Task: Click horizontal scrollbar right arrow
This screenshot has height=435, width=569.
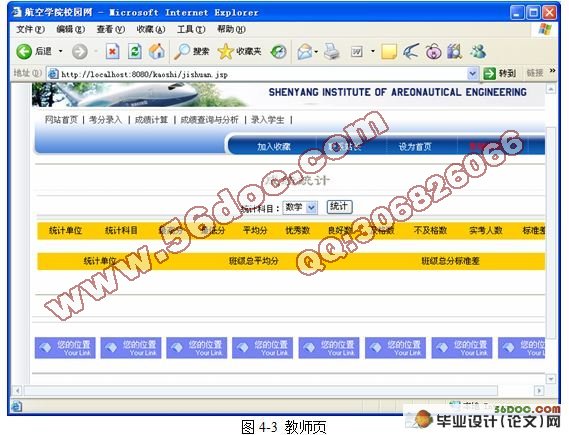Action: [539, 391]
